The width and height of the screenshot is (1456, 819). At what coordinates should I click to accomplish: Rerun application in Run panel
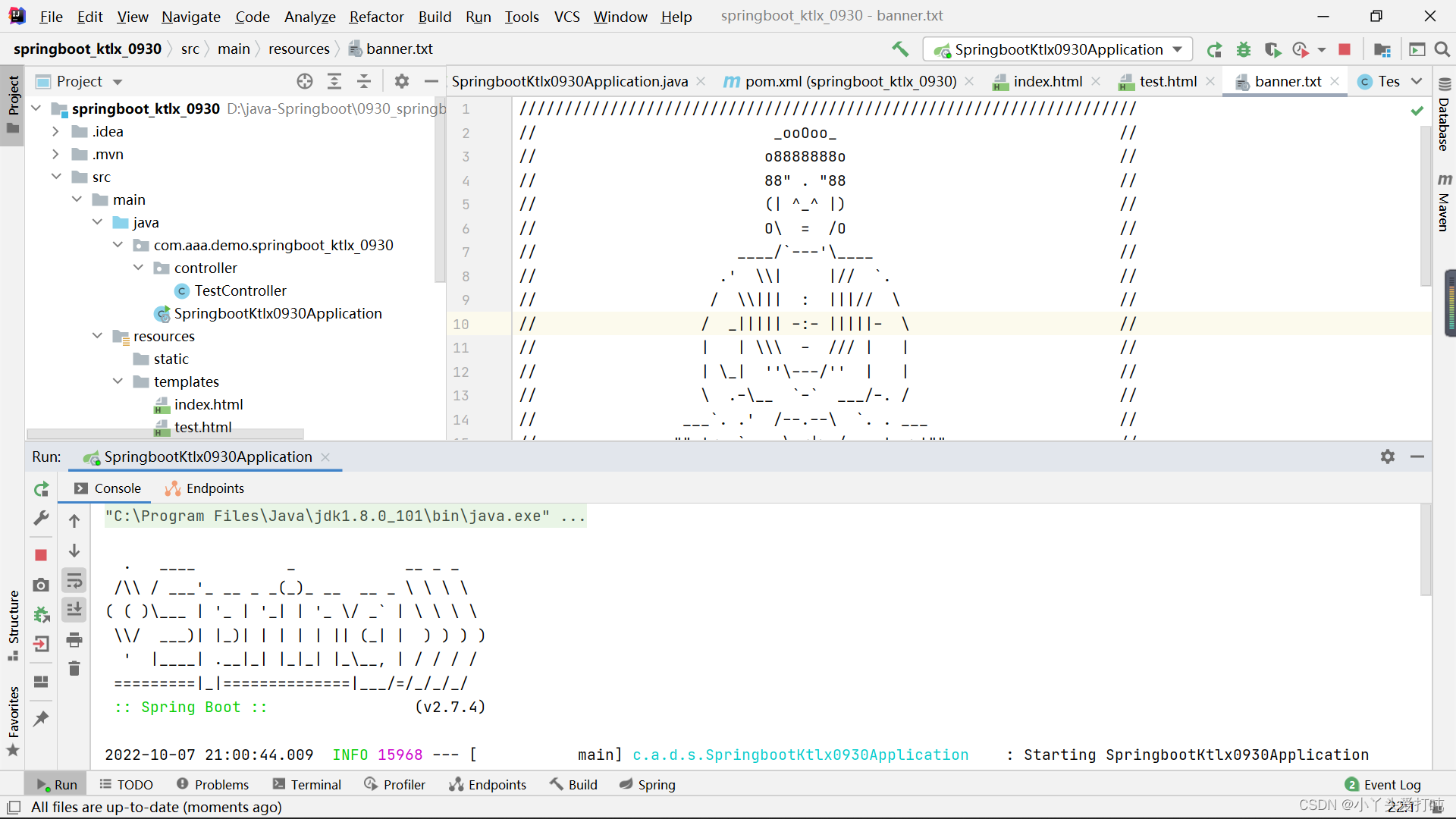click(x=42, y=489)
